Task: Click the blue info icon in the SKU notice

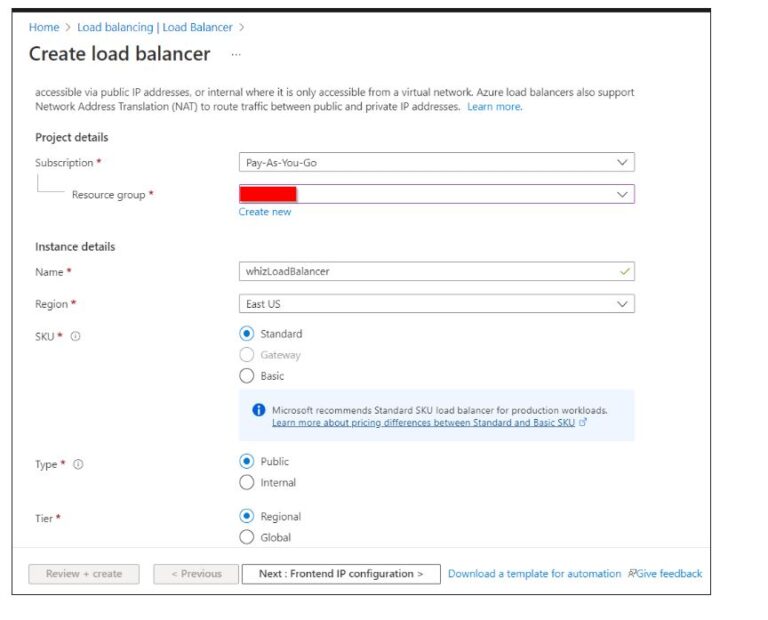Action: click(258, 410)
